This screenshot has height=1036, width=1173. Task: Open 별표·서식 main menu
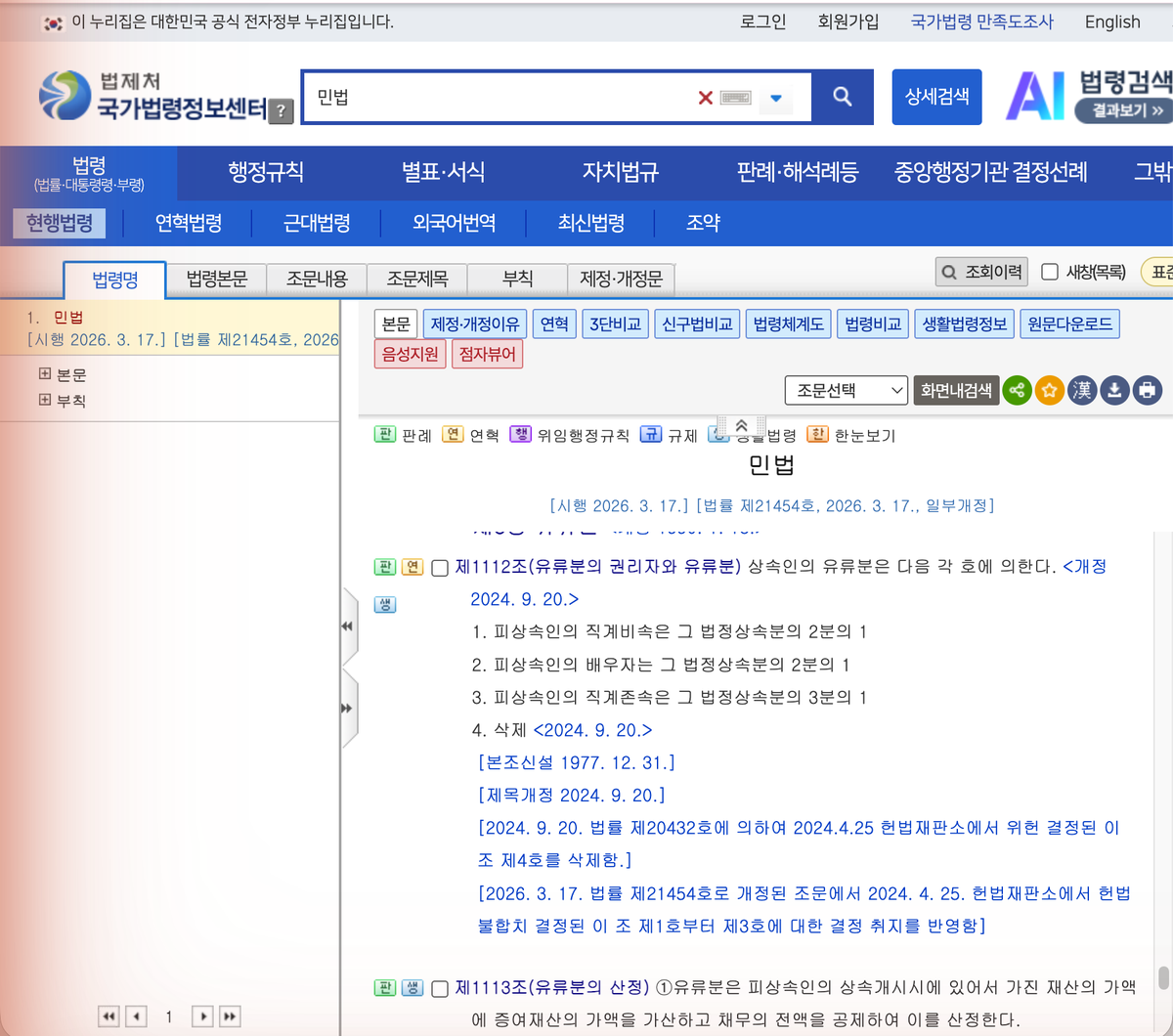pyautogui.click(x=443, y=173)
